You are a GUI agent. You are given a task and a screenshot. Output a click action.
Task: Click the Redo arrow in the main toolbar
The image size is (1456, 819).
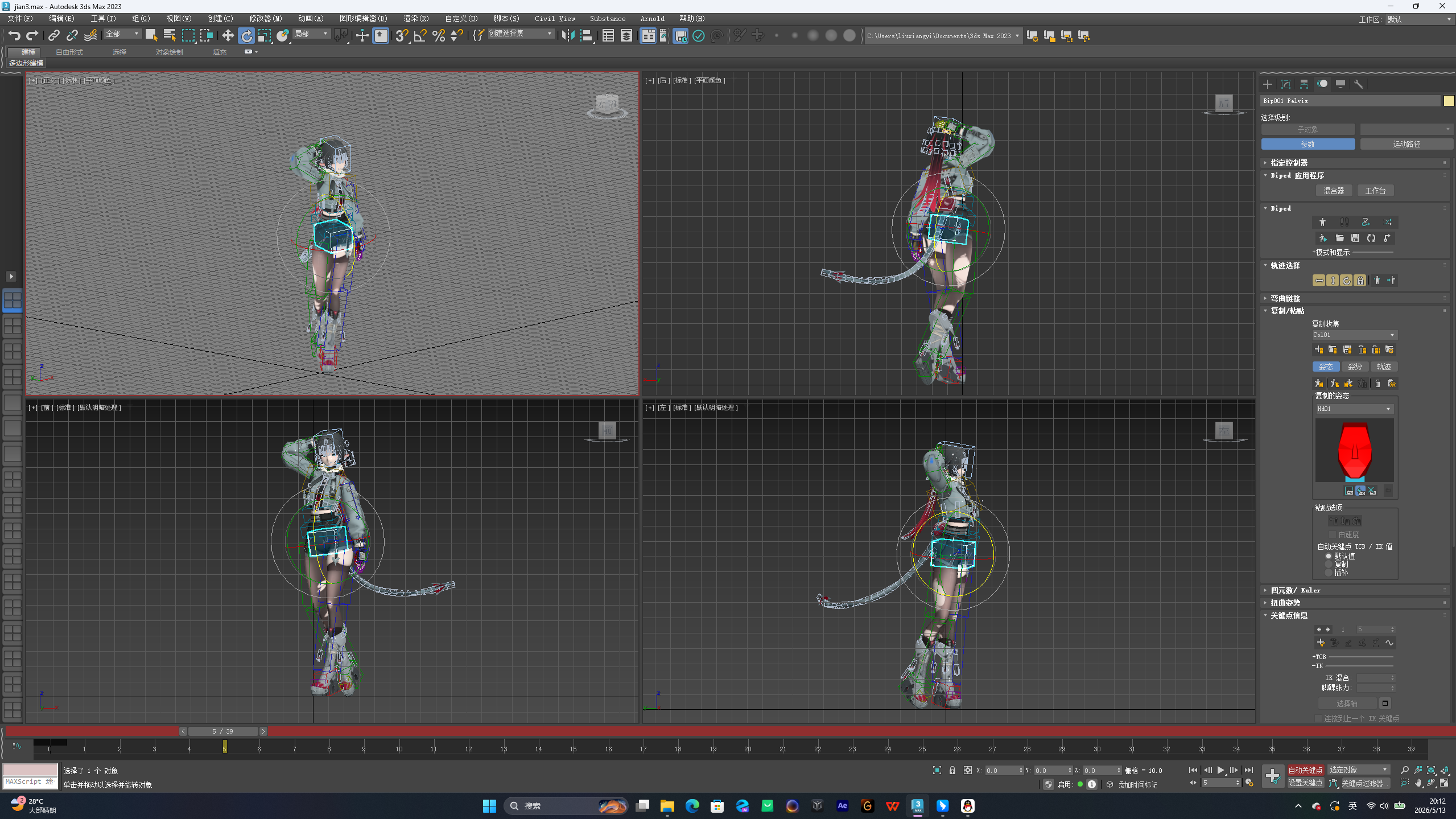coord(32,36)
